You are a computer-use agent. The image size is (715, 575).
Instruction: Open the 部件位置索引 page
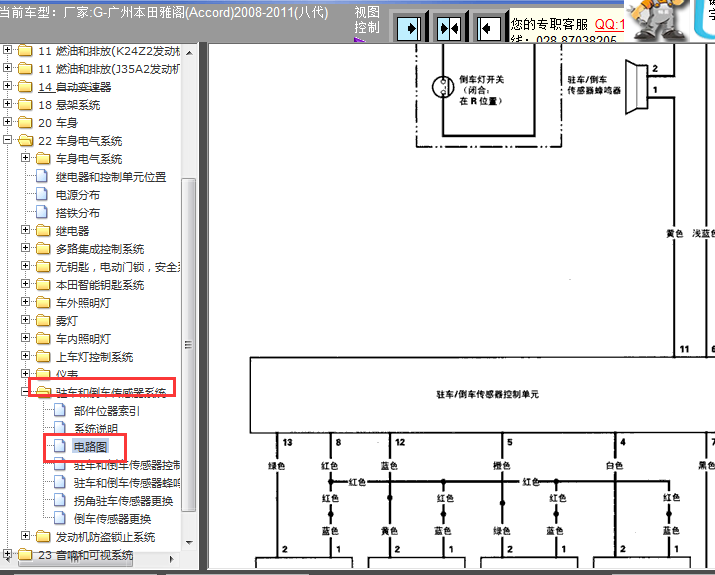(107, 411)
